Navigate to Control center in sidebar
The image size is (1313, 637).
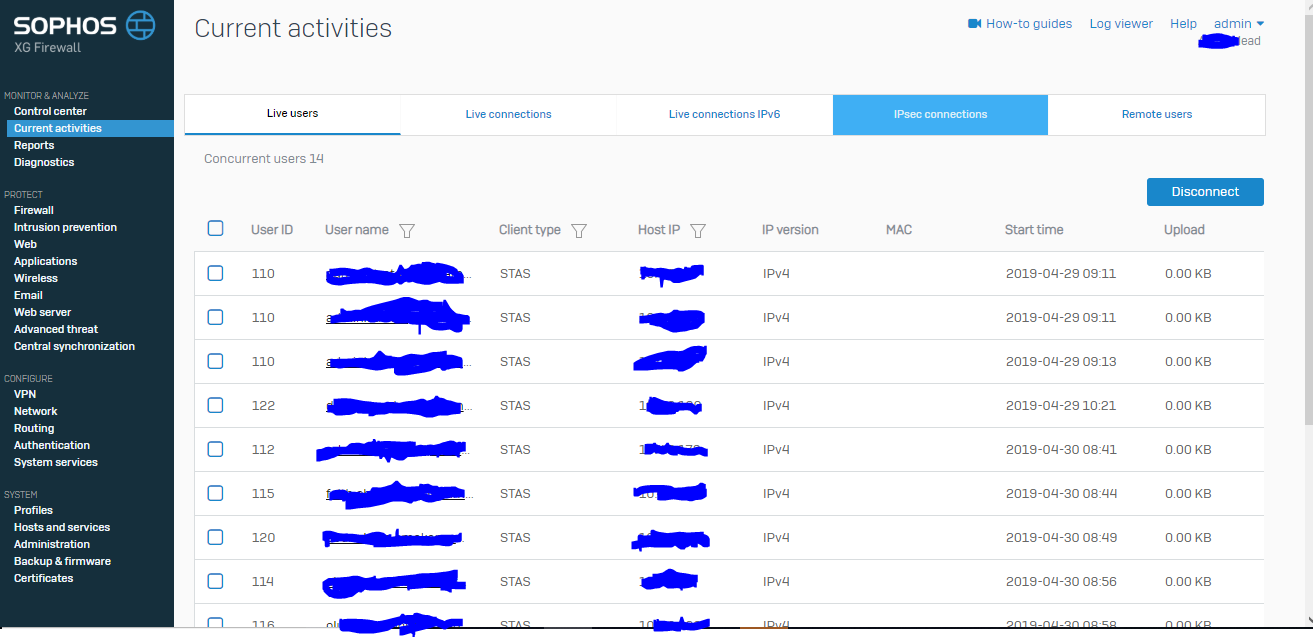tap(50, 111)
